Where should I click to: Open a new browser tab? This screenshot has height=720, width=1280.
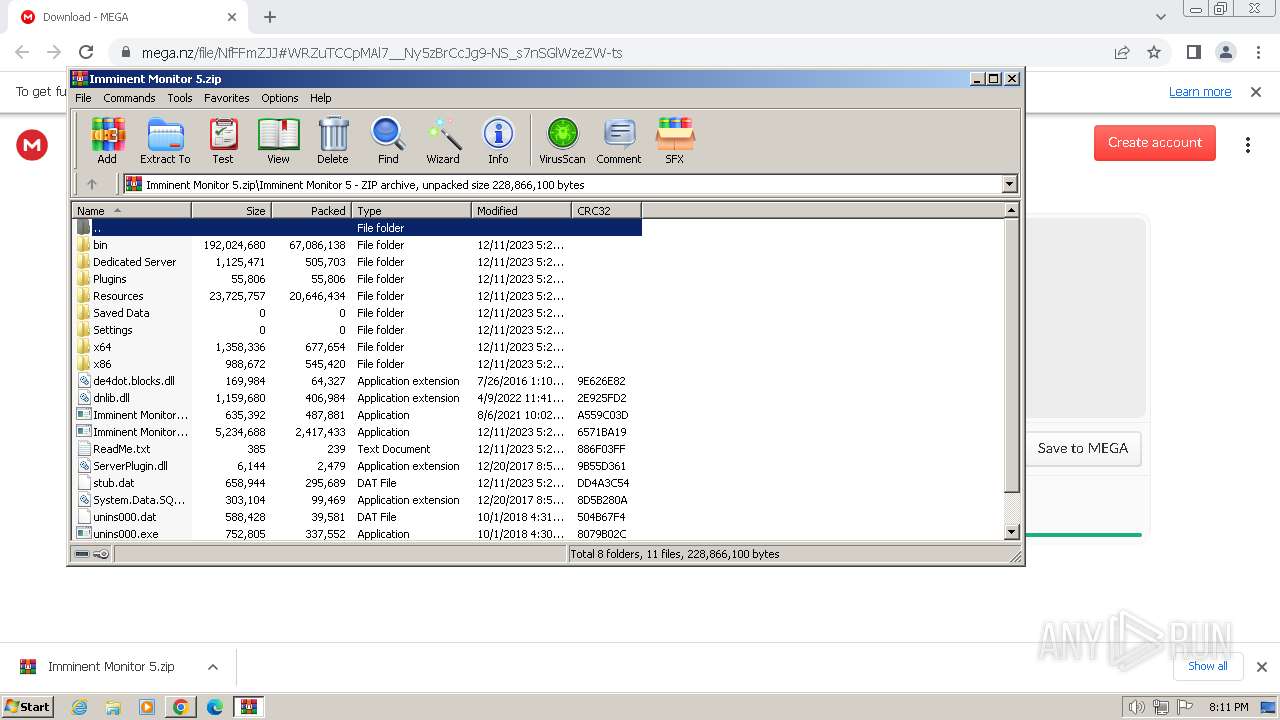(x=270, y=17)
